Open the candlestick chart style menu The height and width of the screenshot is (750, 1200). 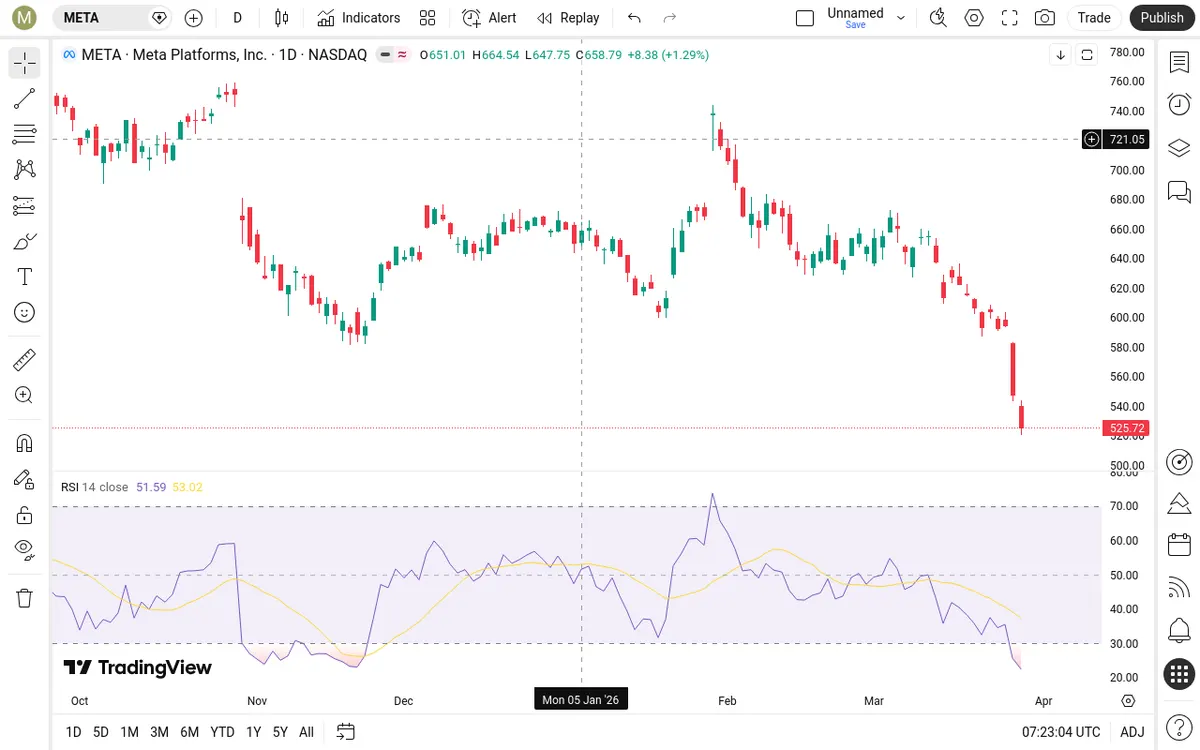pos(282,17)
